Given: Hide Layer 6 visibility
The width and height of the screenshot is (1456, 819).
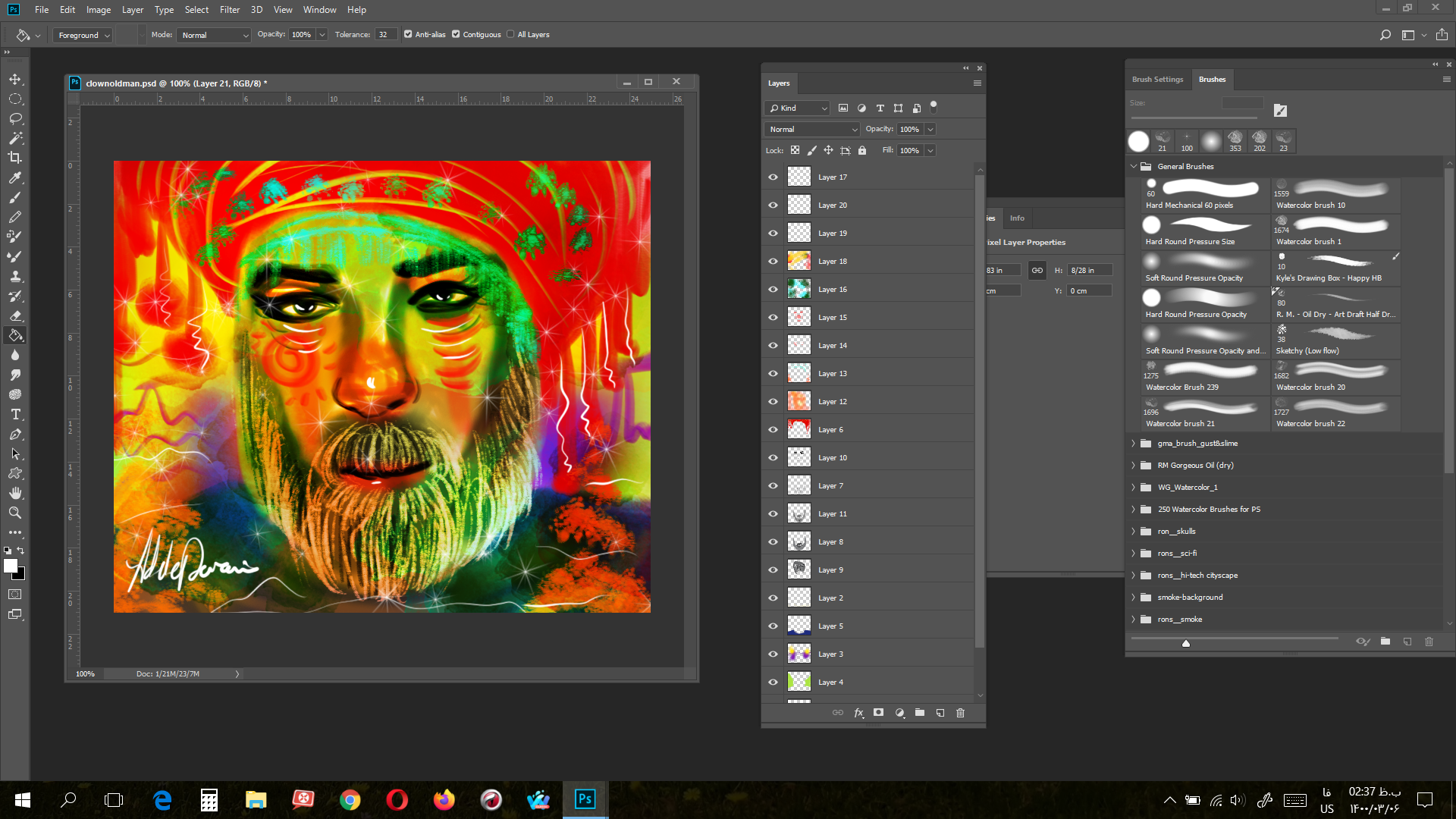Looking at the screenshot, I should click(x=773, y=429).
